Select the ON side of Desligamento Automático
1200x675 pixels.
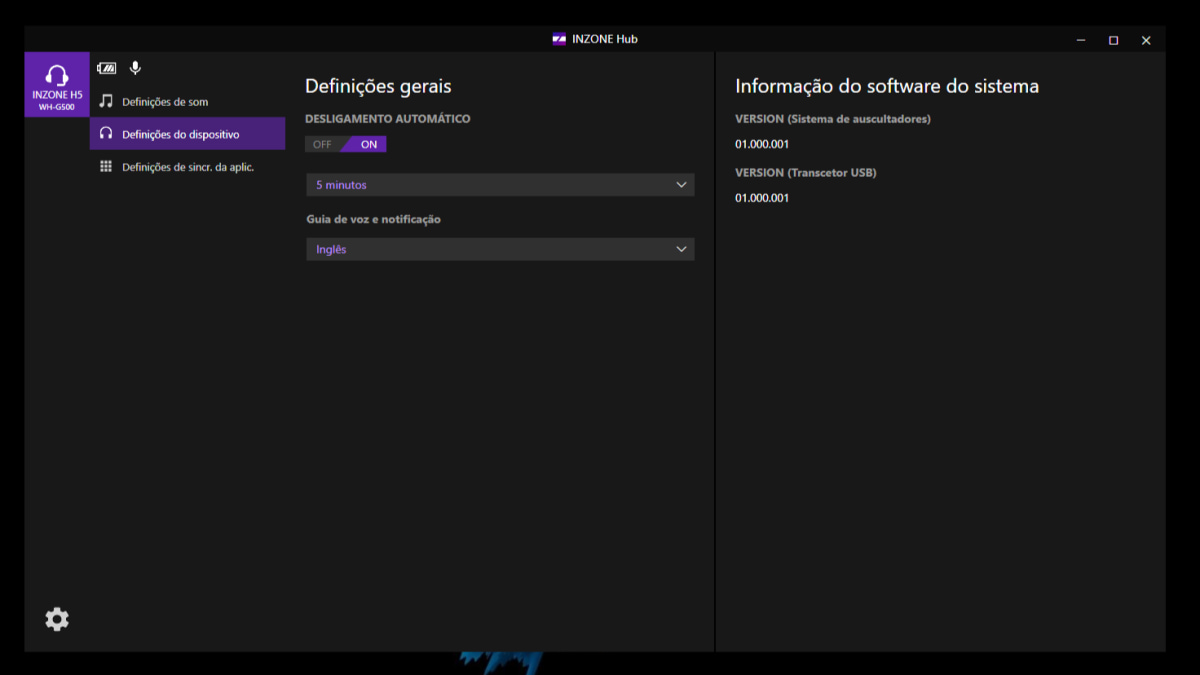[368, 144]
